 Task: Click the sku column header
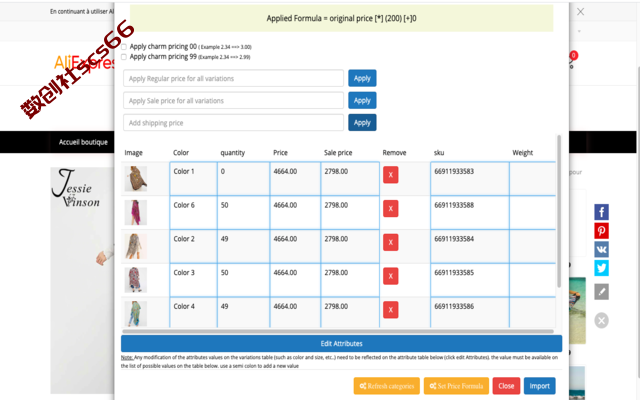[x=439, y=153]
